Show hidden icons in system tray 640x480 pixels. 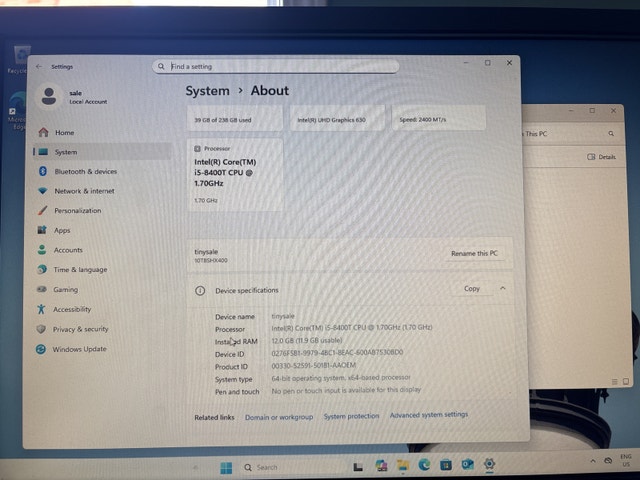(x=593, y=461)
